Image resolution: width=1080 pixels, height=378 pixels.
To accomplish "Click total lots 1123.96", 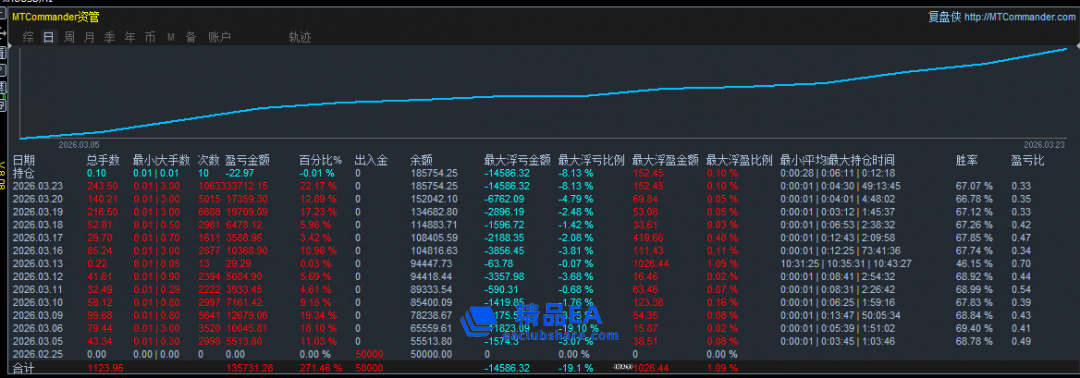I will (104, 368).
